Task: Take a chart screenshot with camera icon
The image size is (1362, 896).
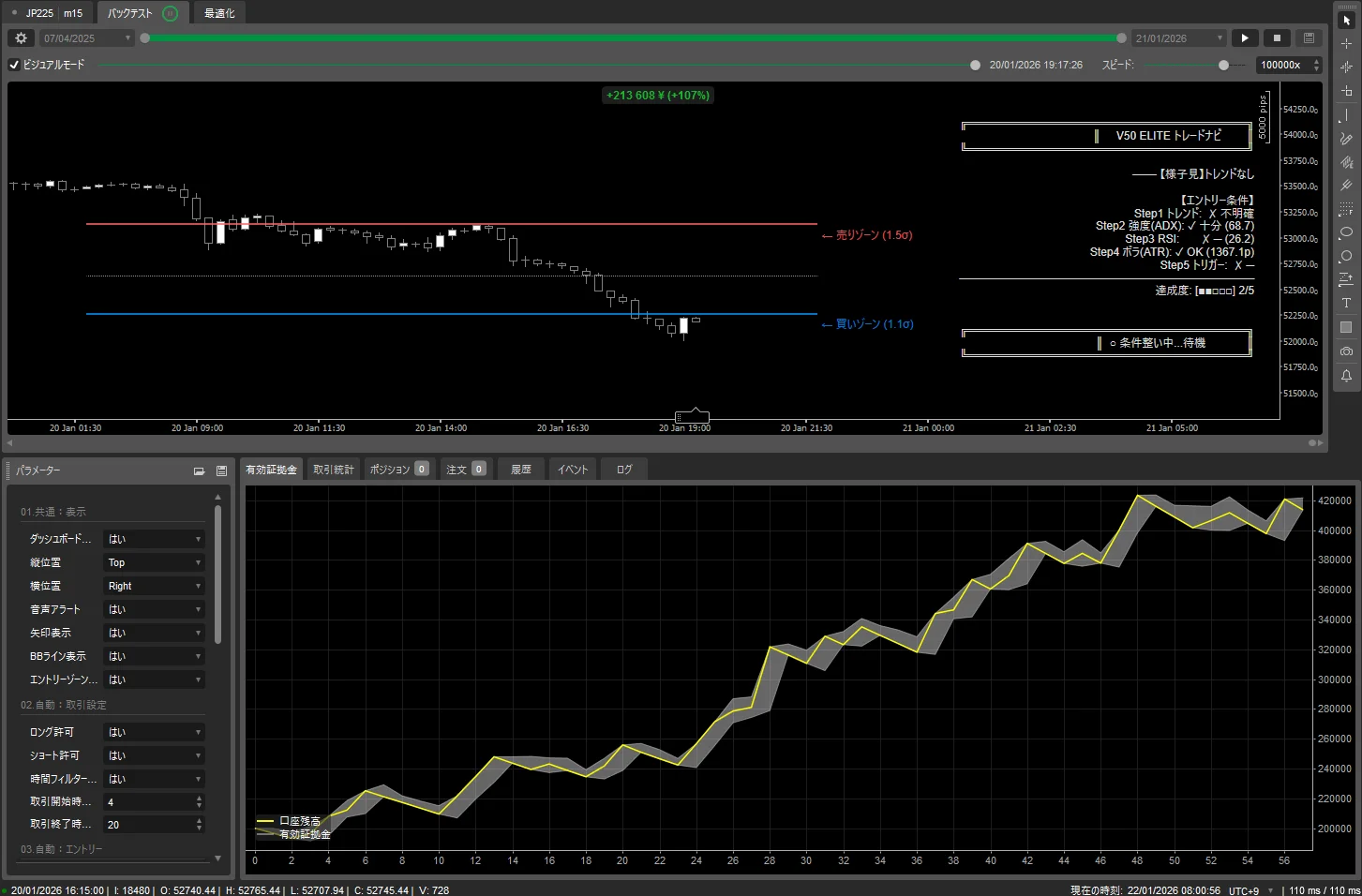Action: click(x=1346, y=351)
